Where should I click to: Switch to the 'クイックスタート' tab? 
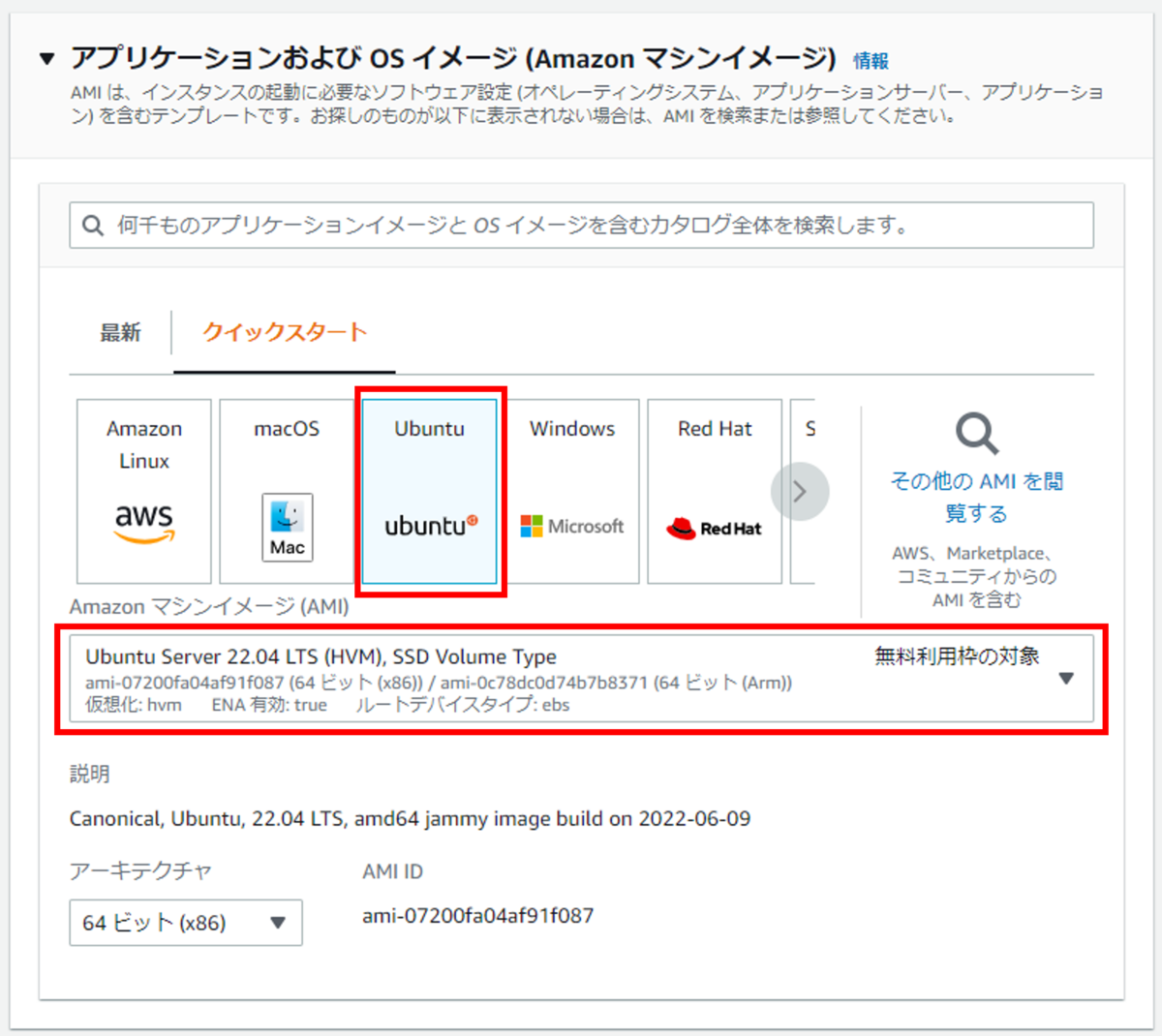(x=285, y=332)
